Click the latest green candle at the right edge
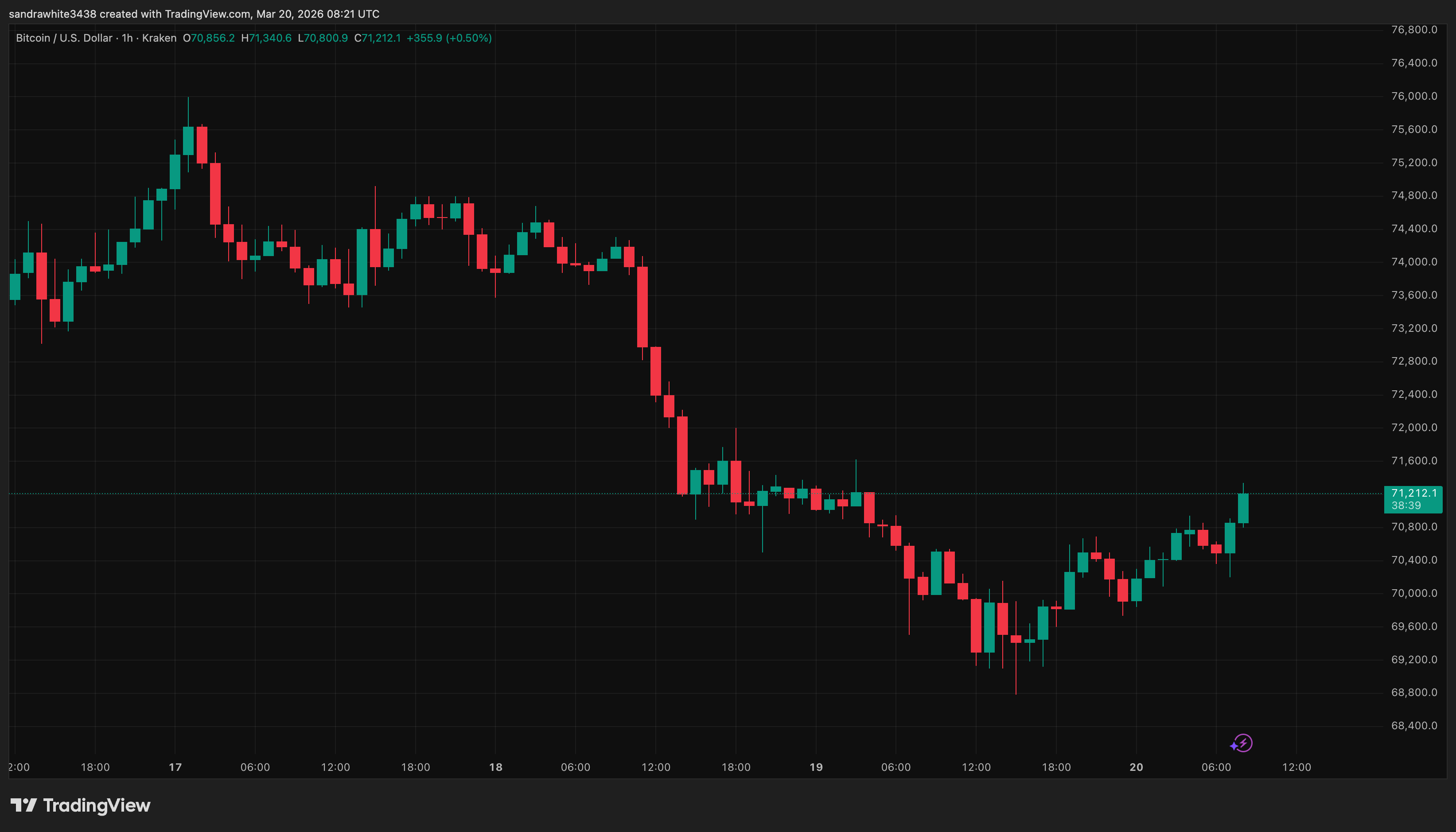Screen dimensions: 1456x832 1243,508
